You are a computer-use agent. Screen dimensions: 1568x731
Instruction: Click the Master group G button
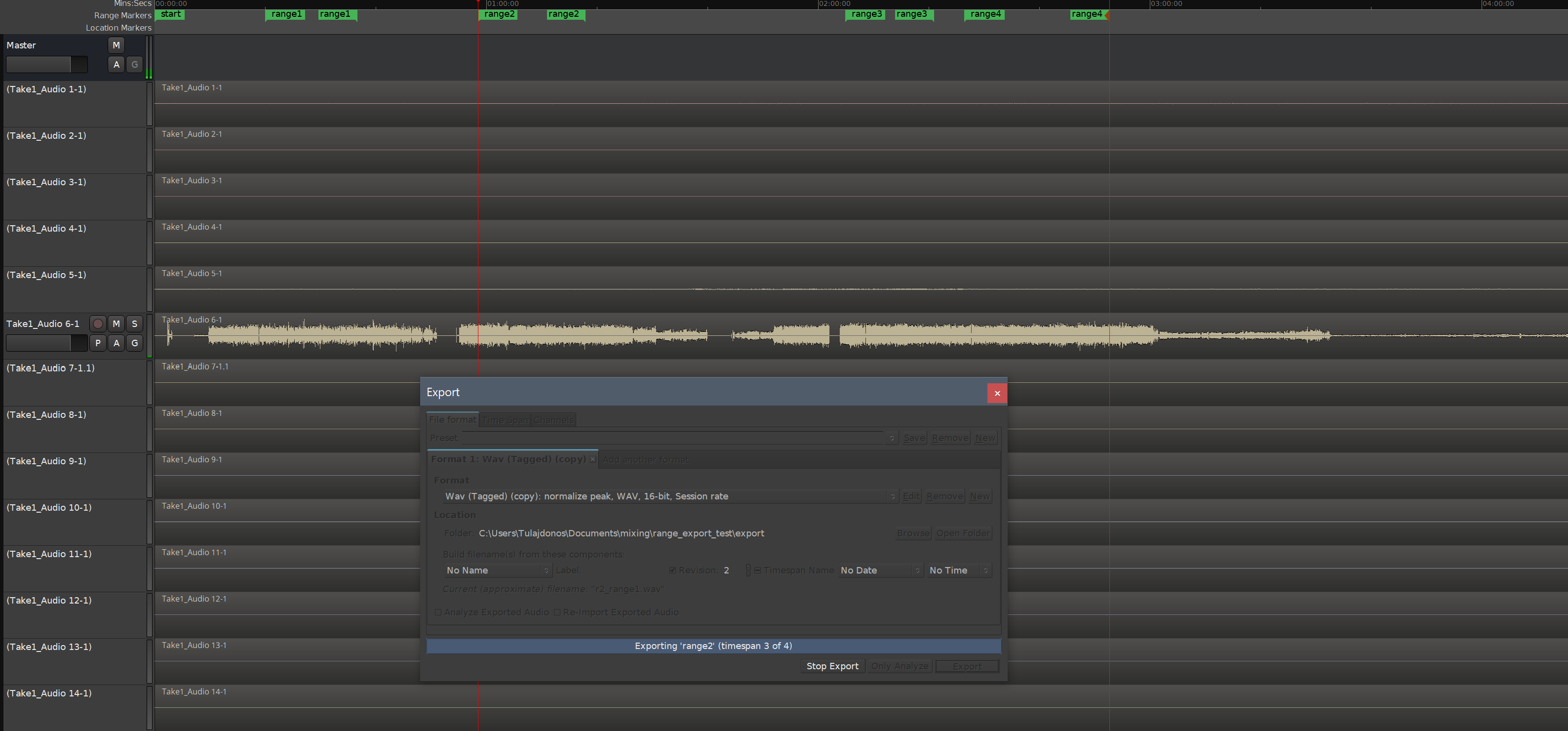point(134,65)
